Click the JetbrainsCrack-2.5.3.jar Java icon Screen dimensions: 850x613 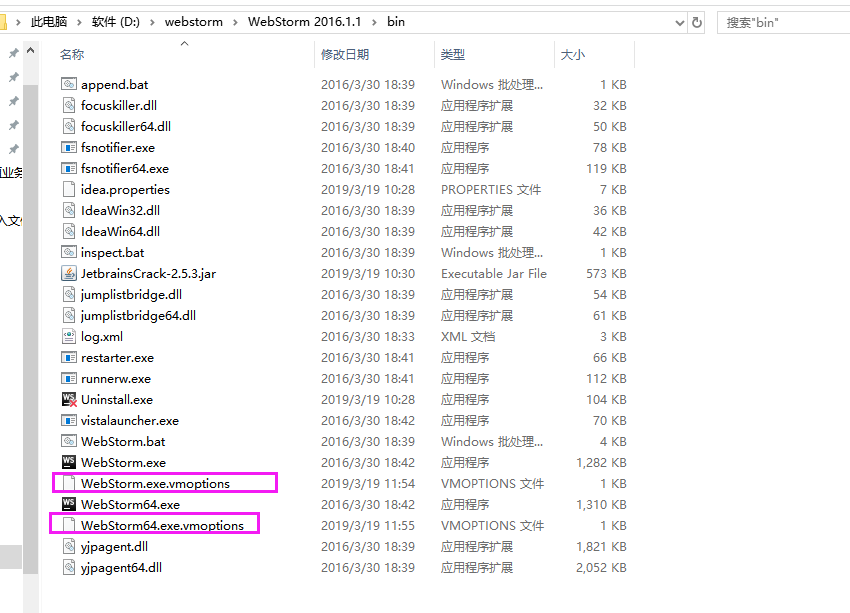click(x=69, y=273)
